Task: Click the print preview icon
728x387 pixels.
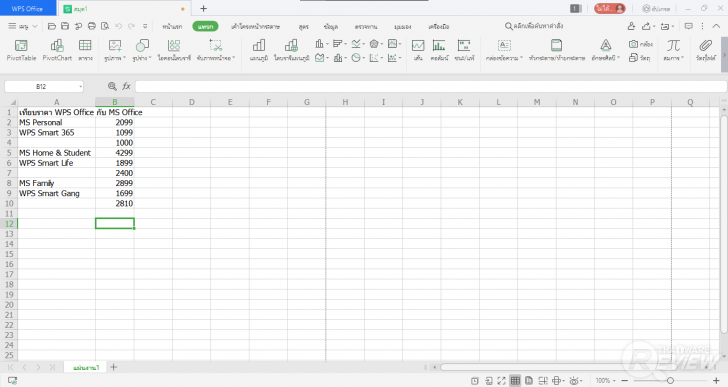Action: pos(105,26)
